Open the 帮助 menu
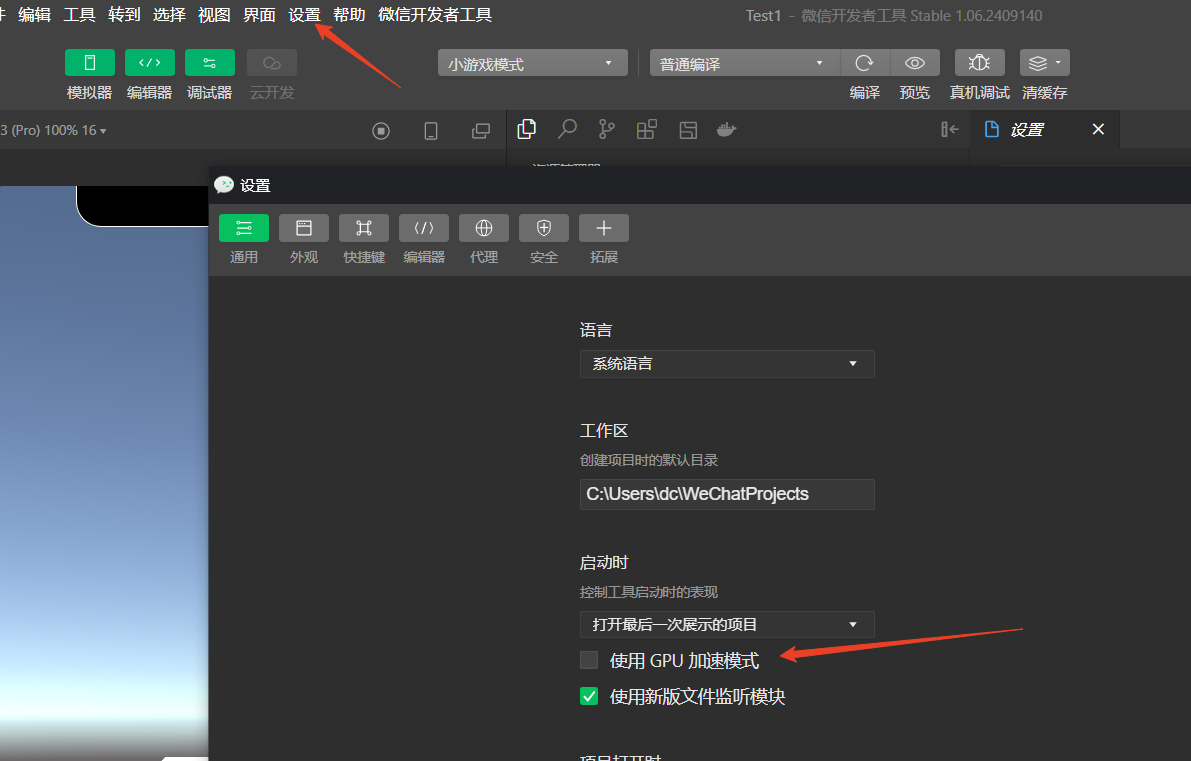 tap(349, 15)
